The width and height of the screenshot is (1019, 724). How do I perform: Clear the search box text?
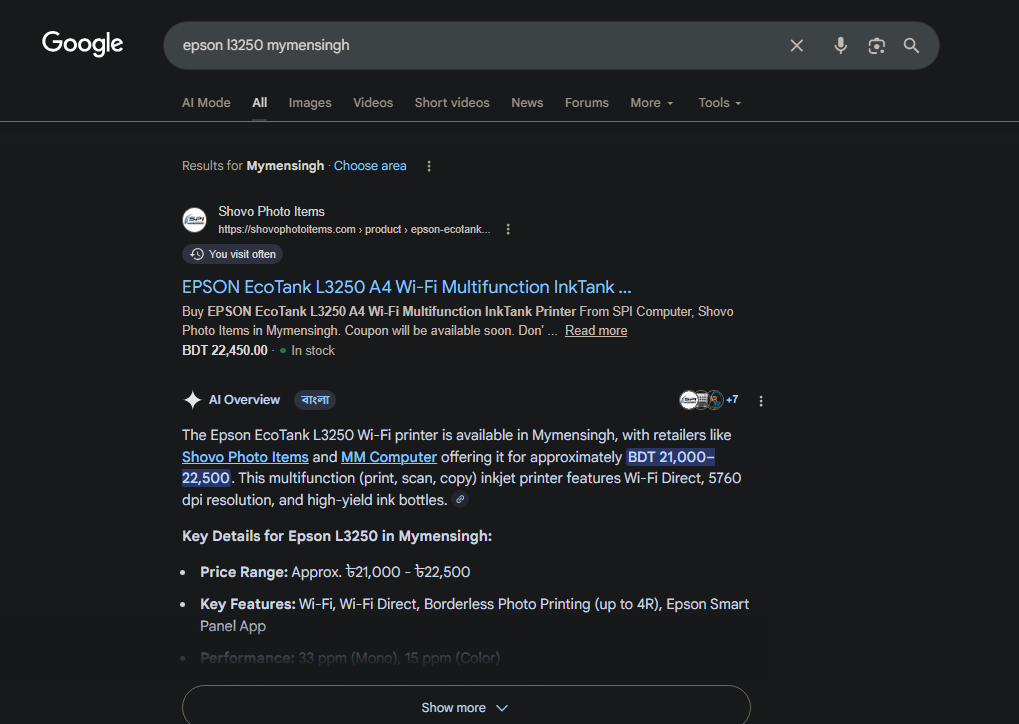coord(797,46)
